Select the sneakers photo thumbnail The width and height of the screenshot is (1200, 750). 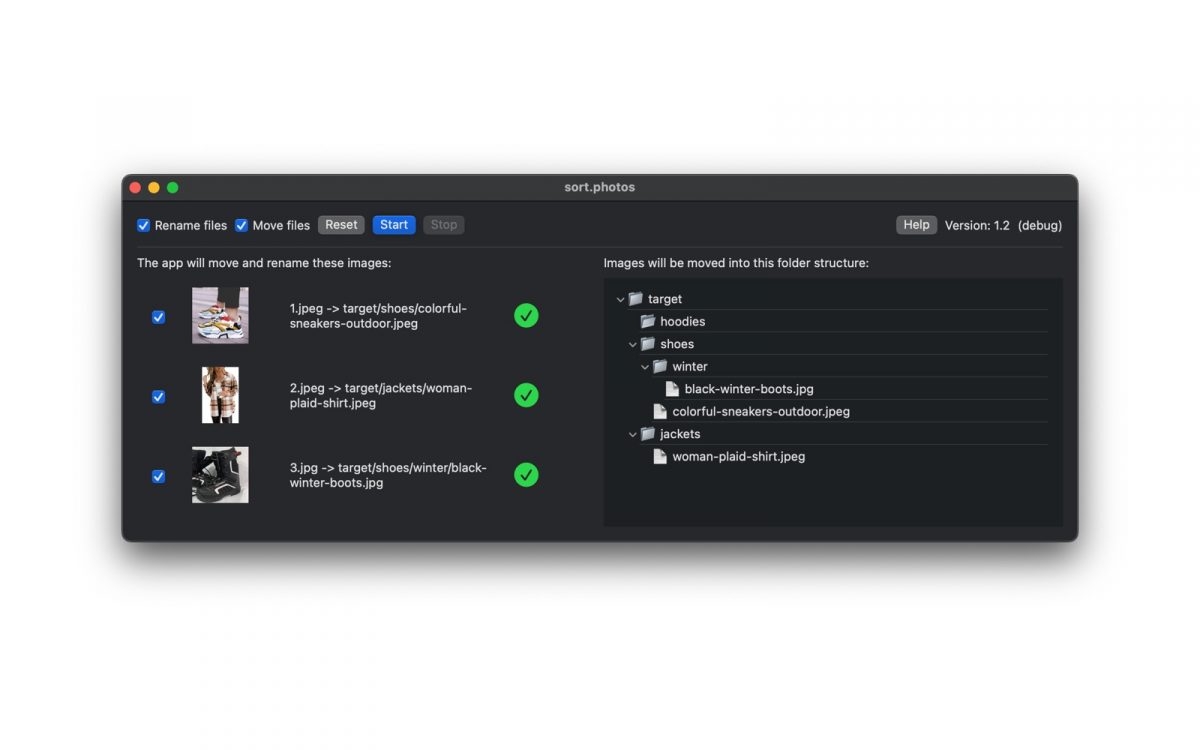click(220, 316)
